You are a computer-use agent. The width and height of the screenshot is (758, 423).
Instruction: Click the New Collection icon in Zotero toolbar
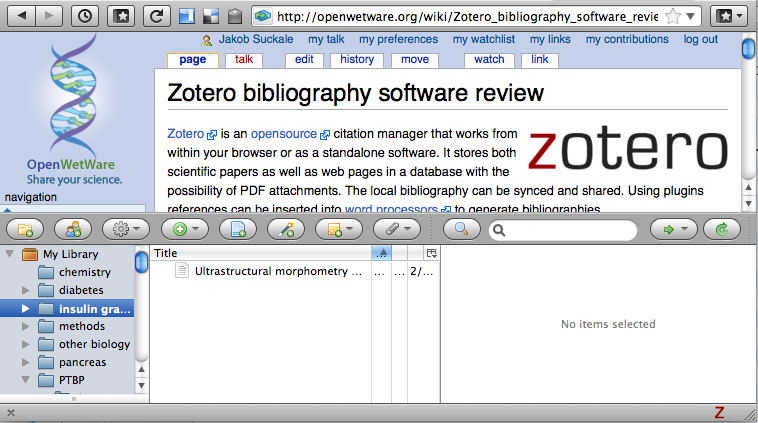click(x=25, y=230)
